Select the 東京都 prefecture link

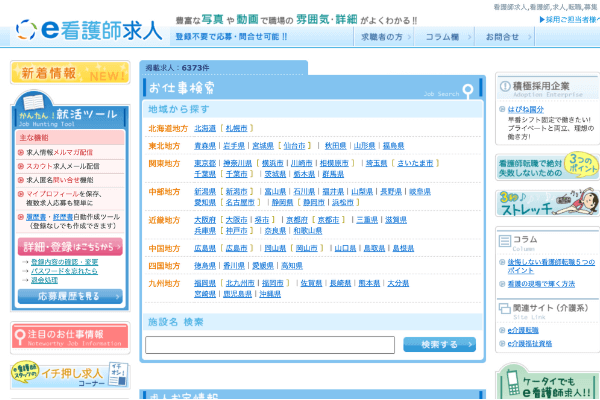(205, 163)
